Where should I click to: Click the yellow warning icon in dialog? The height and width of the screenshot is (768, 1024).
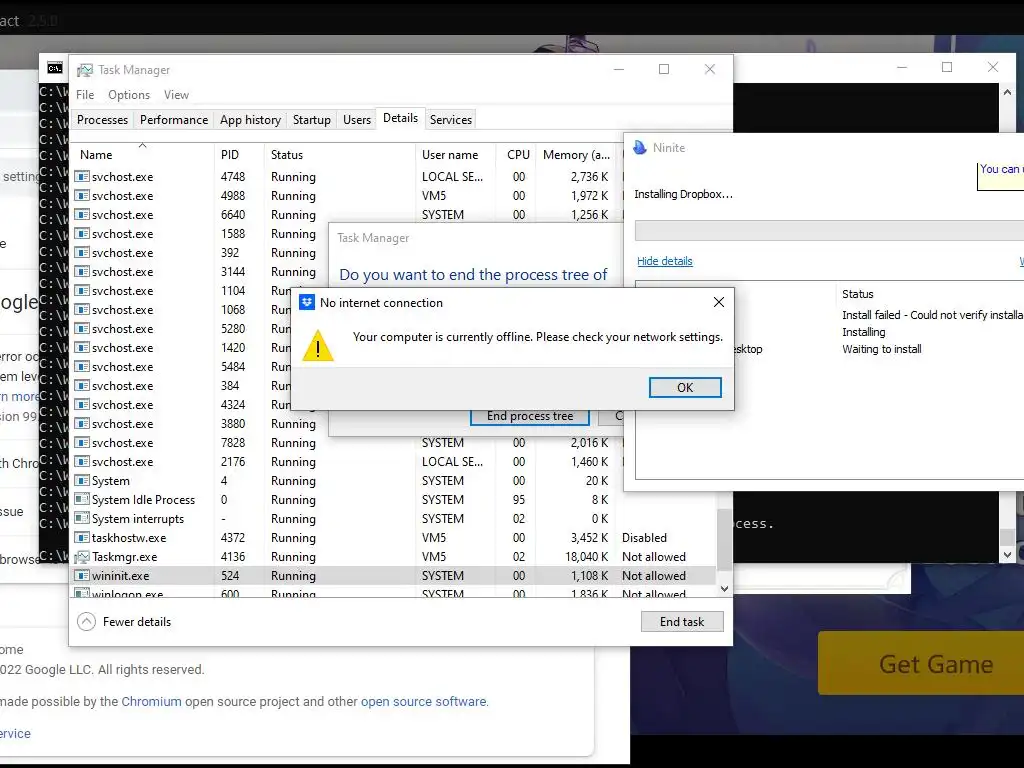[x=318, y=345]
